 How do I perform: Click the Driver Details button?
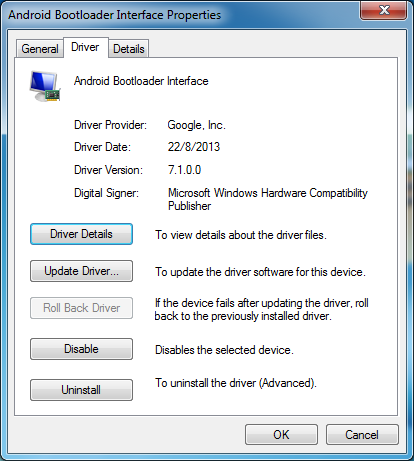point(81,234)
